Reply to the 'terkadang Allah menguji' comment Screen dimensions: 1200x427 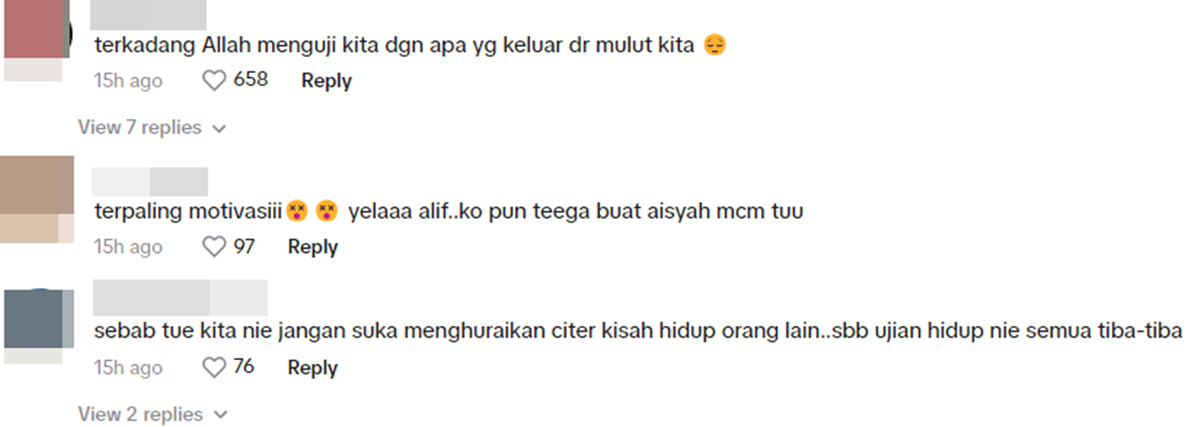point(326,80)
